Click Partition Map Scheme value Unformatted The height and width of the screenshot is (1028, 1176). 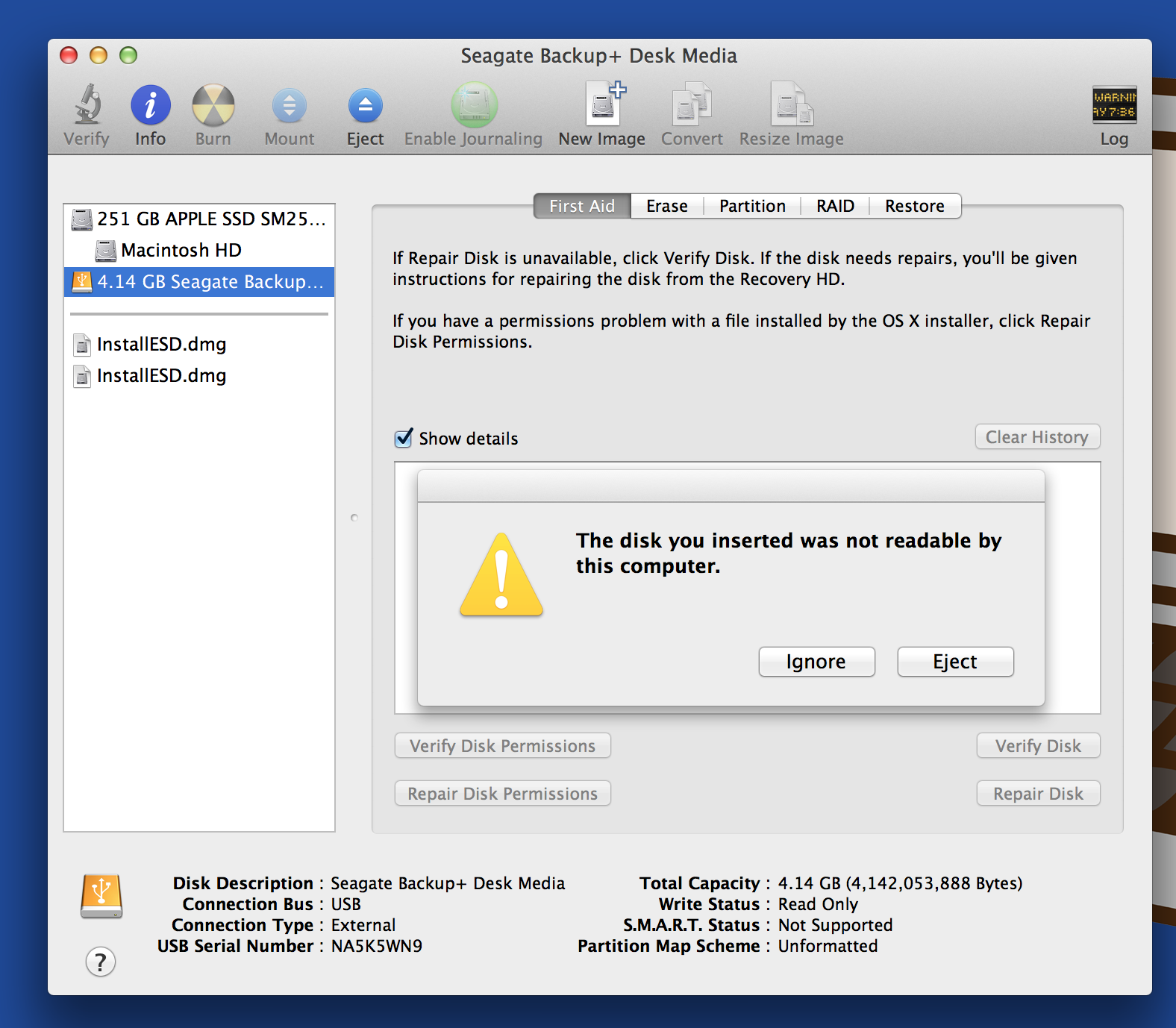click(x=828, y=946)
